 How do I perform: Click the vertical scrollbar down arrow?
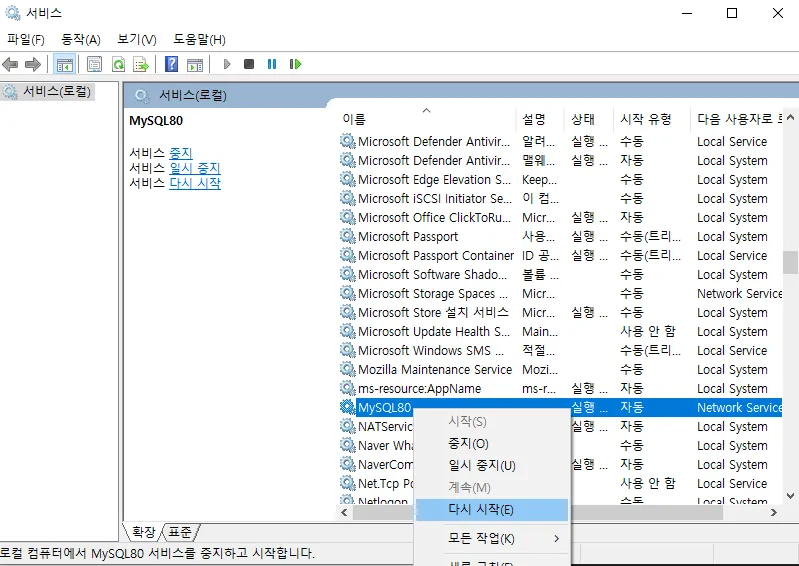790,496
